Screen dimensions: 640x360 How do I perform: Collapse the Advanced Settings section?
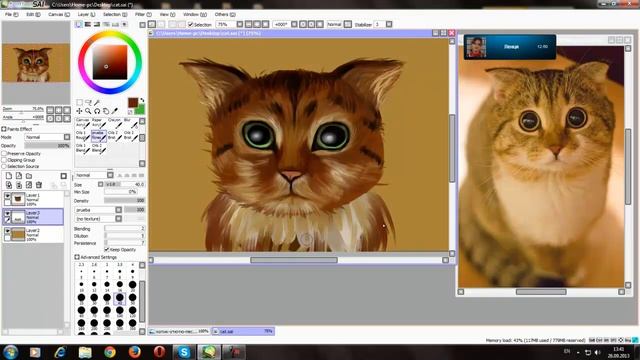(77, 257)
